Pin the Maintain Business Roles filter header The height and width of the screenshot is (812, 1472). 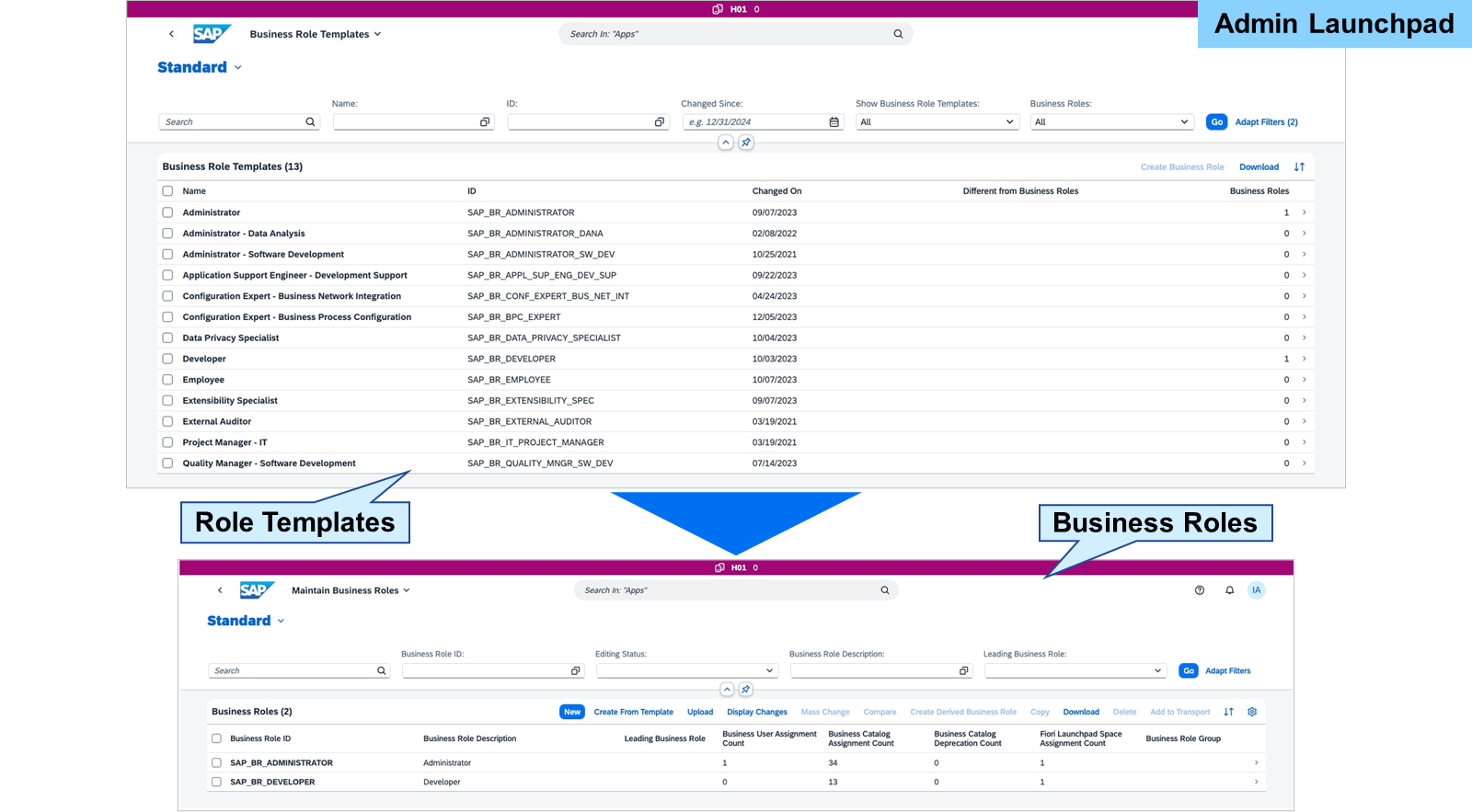pos(746,690)
